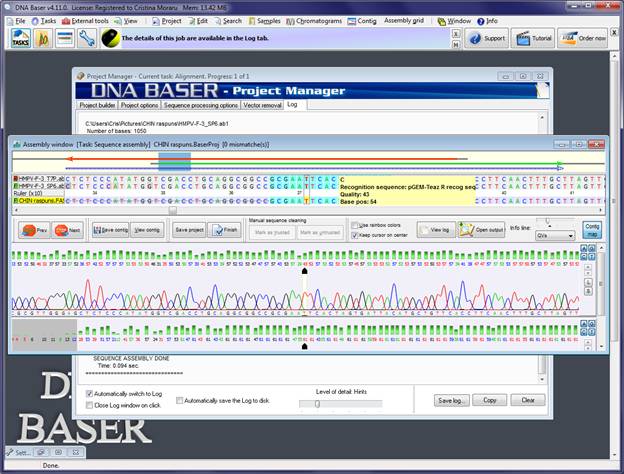Click the chromatogram toolbar icon beside Tasks
Viewport: 624px width, 474px height.
click(43, 38)
